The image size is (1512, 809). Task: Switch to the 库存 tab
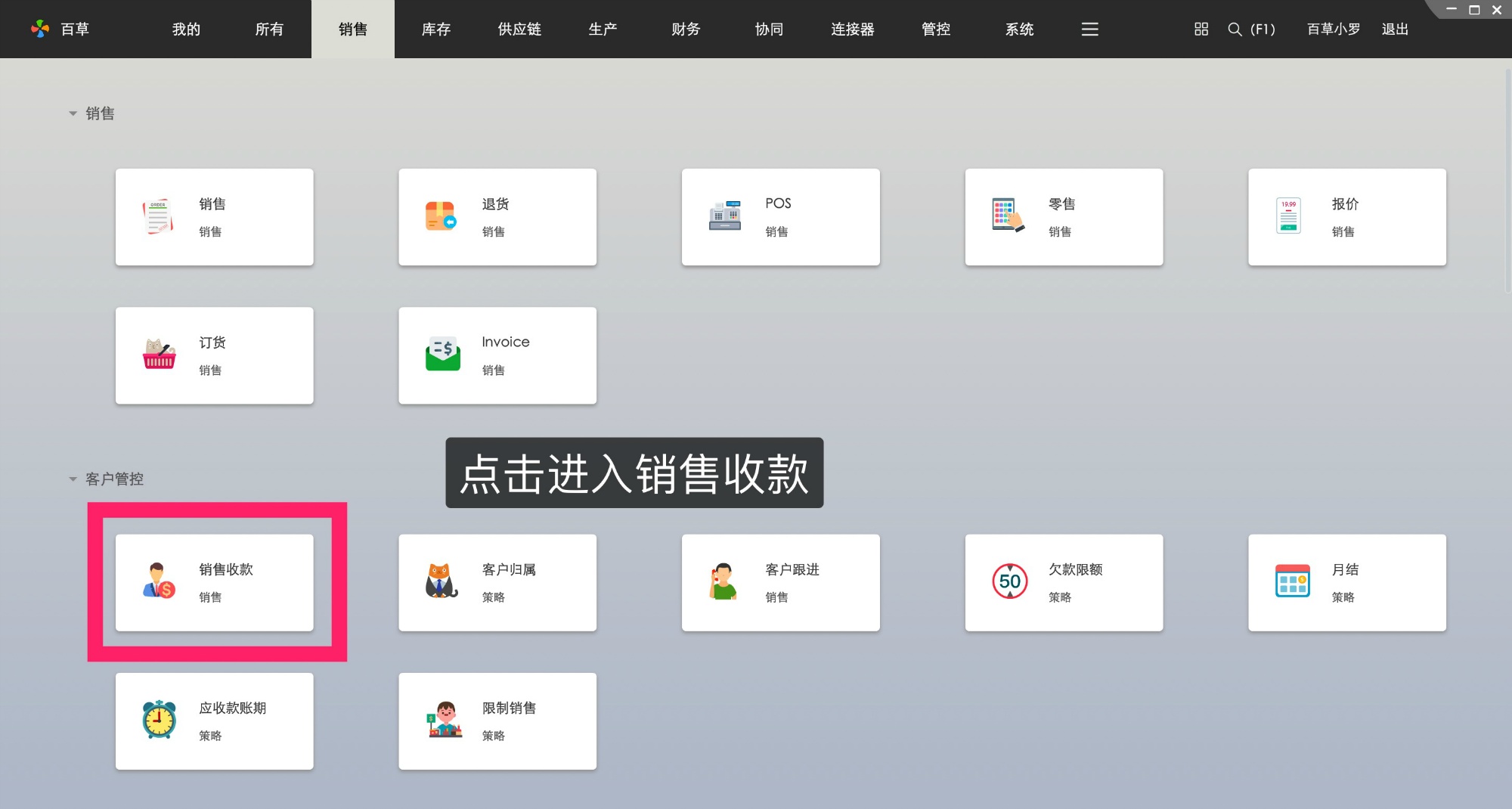(x=436, y=29)
